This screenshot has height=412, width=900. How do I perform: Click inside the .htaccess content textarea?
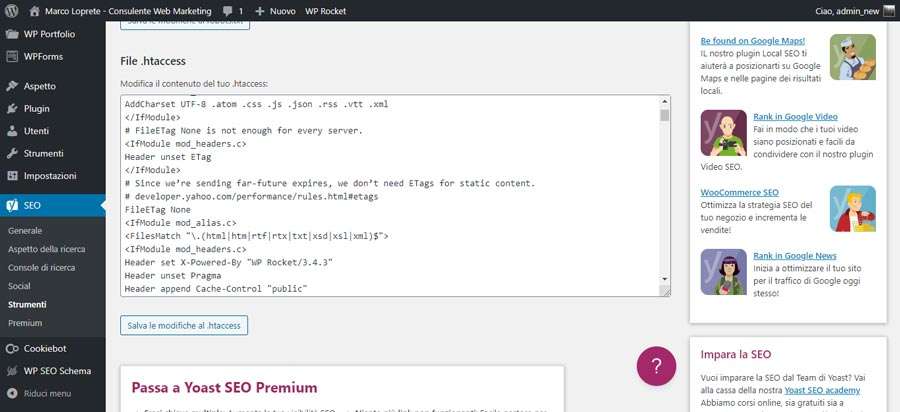[x=390, y=196]
